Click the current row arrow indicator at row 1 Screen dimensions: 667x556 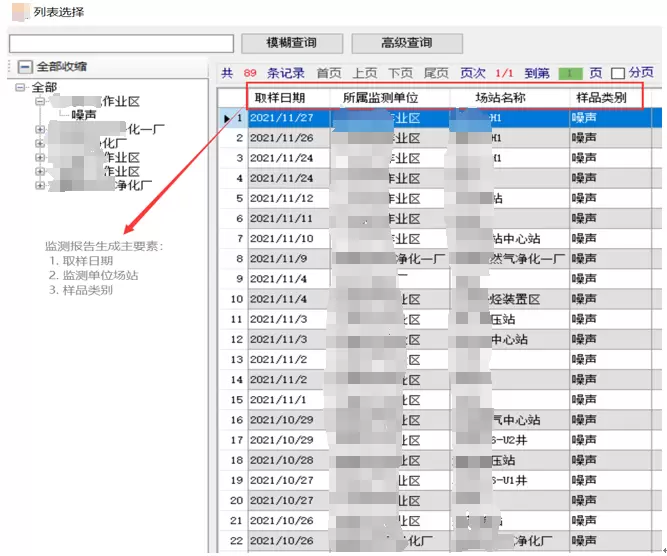(x=227, y=118)
